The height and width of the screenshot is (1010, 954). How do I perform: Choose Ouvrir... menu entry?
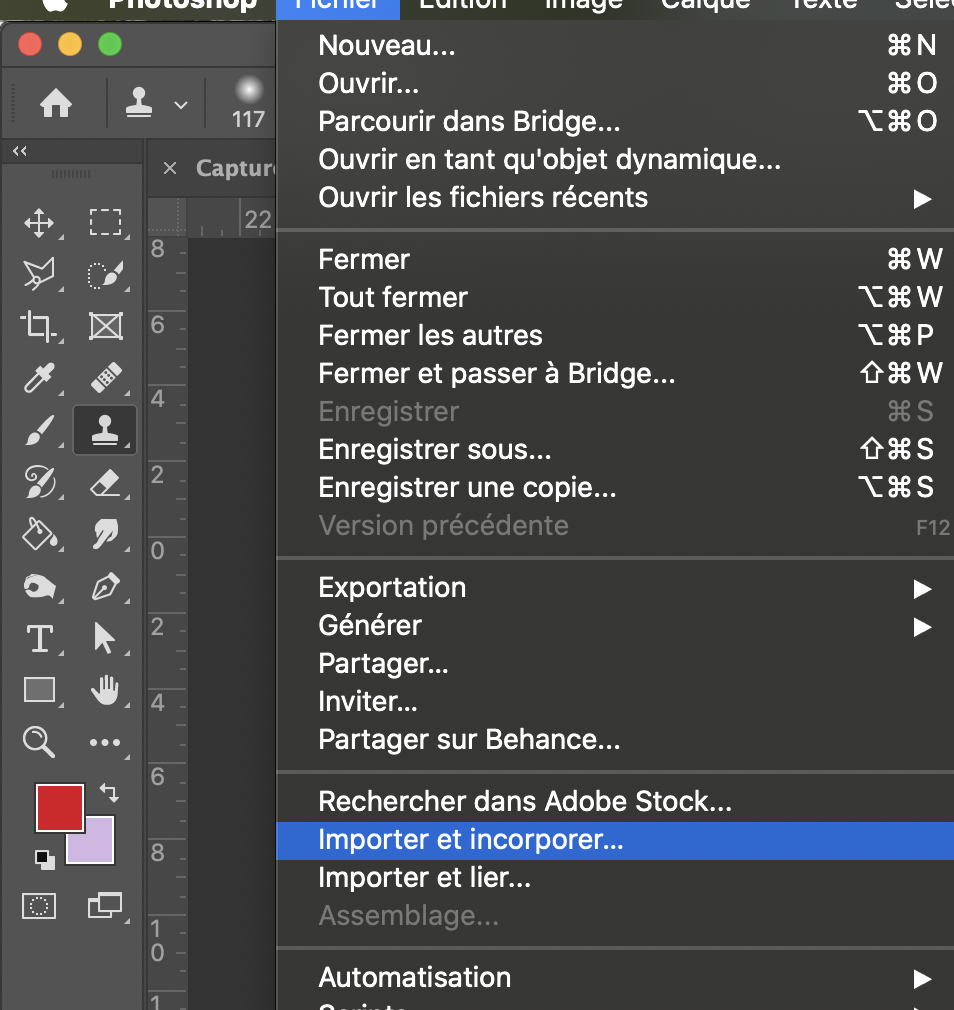[615, 84]
